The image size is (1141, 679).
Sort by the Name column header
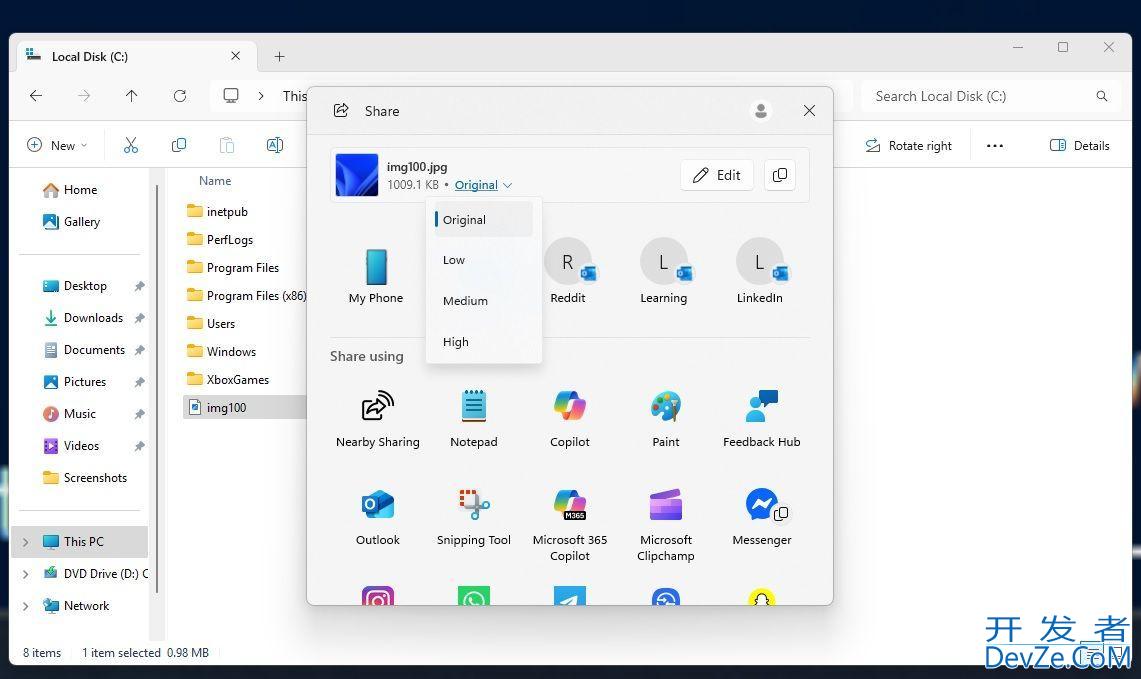[215, 180]
